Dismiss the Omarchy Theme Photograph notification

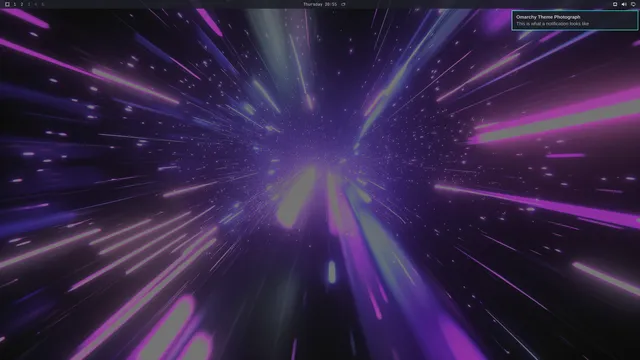pyautogui.click(x=574, y=20)
